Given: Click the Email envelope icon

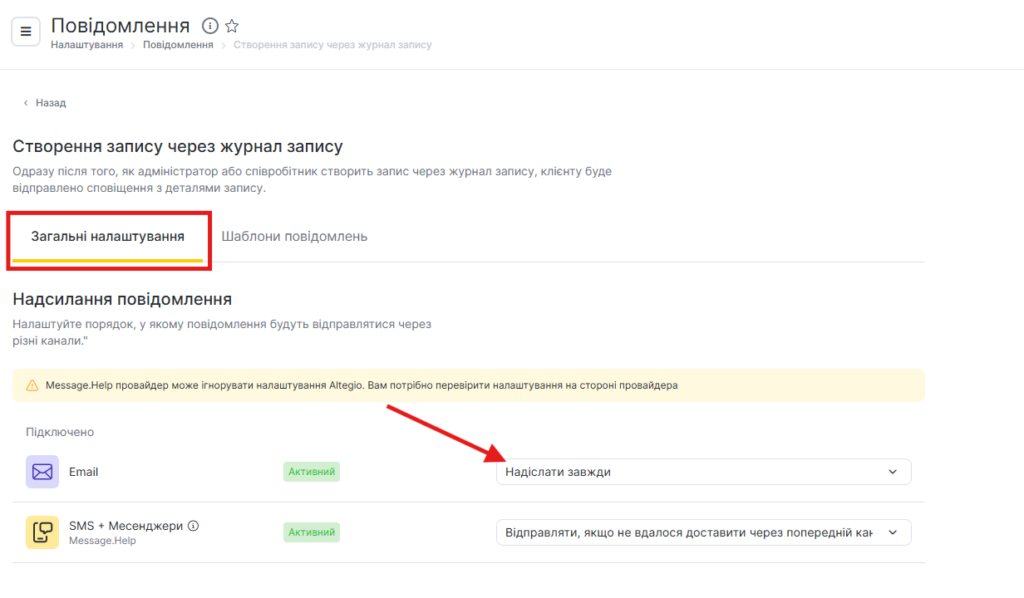Looking at the screenshot, I should click(x=42, y=472).
